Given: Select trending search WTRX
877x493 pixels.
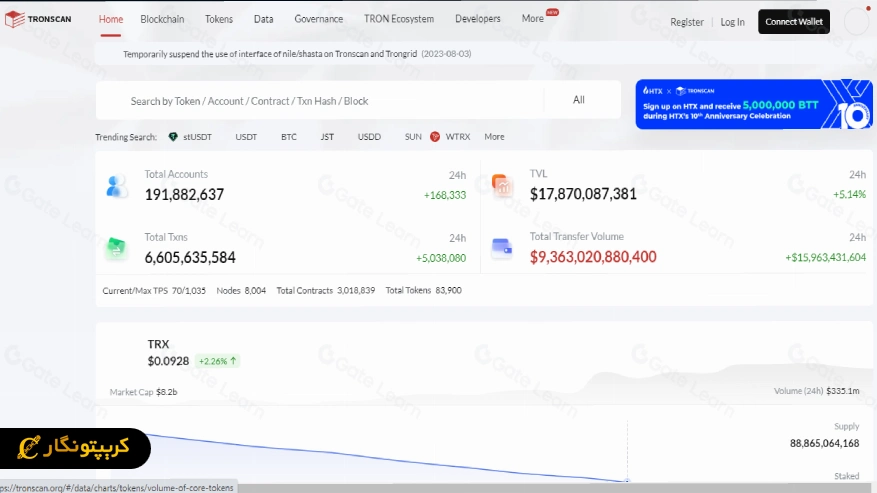Looking at the screenshot, I should [x=458, y=137].
